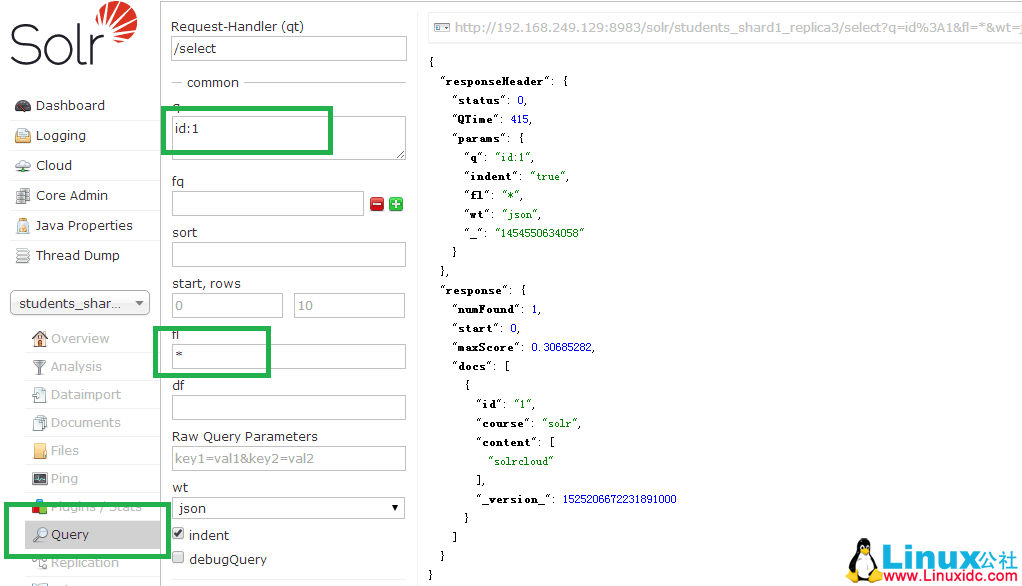Open the Overview core menu item

tap(79, 339)
